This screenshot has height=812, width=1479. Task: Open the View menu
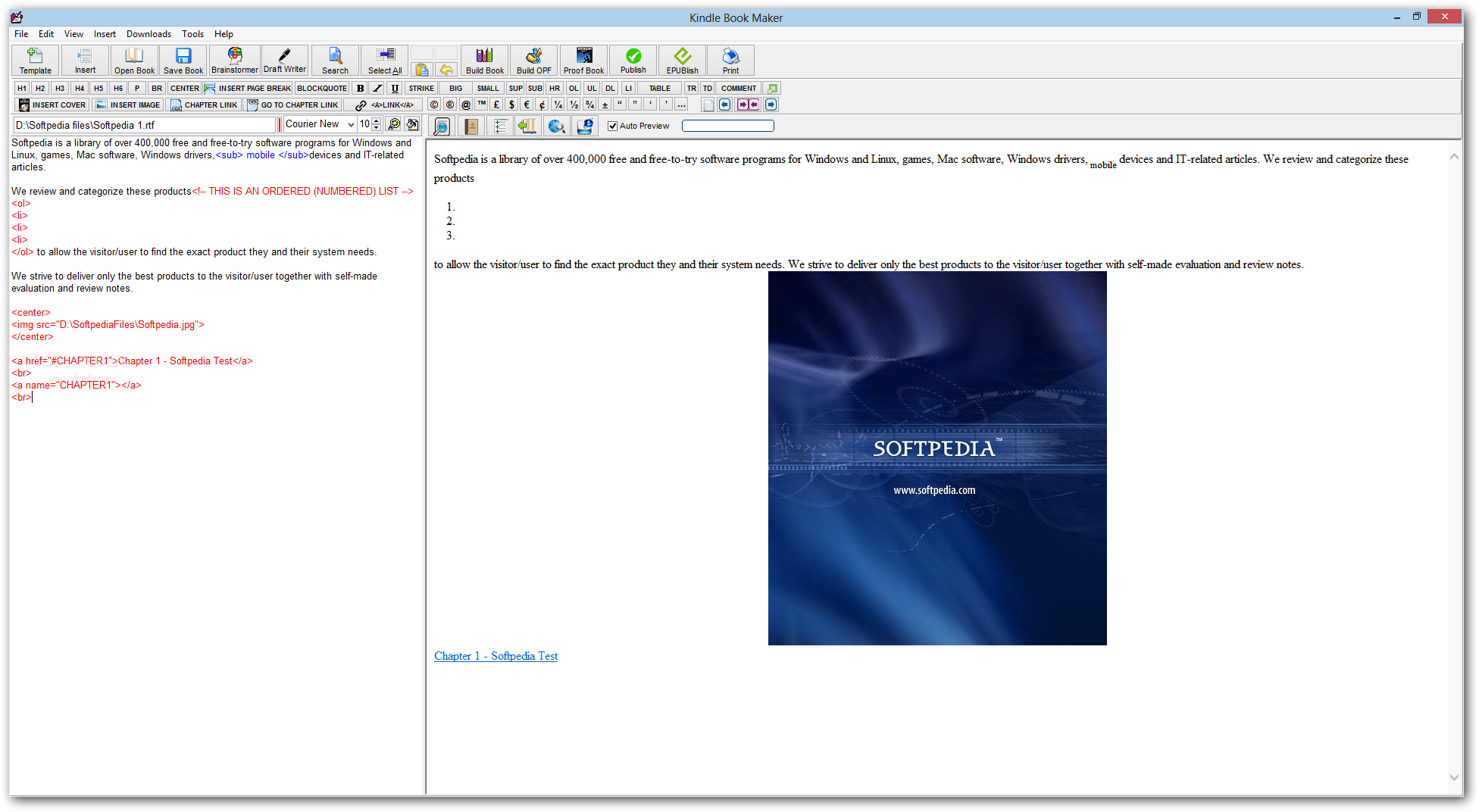pos(73,34)
